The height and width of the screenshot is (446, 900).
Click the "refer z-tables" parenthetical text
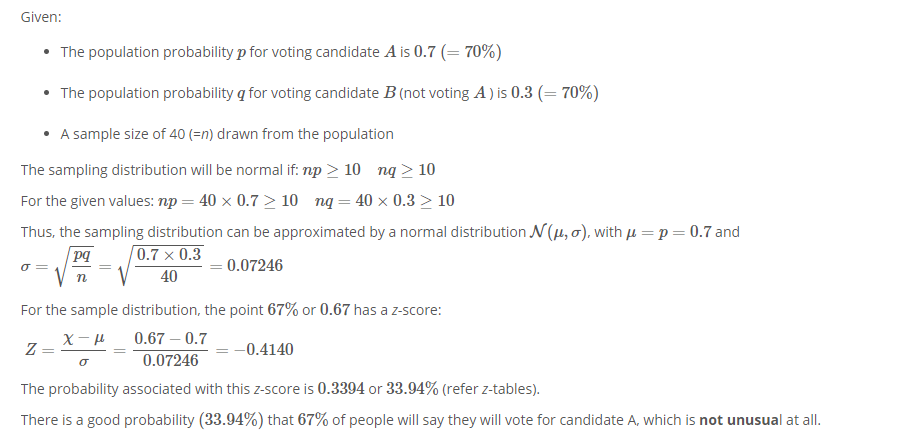pyautogui.click(x=491, y=389)
